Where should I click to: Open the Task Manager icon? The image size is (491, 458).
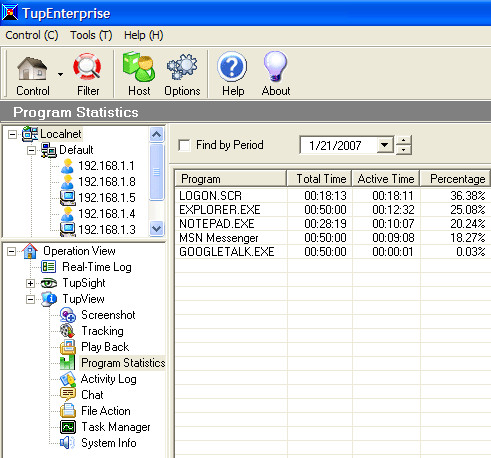pos(68,427)
